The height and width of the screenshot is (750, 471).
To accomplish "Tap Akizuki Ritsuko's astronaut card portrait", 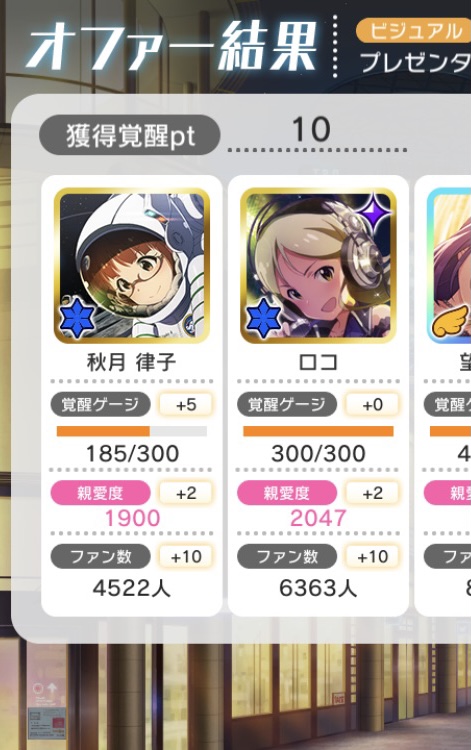I will click(131, 265).
